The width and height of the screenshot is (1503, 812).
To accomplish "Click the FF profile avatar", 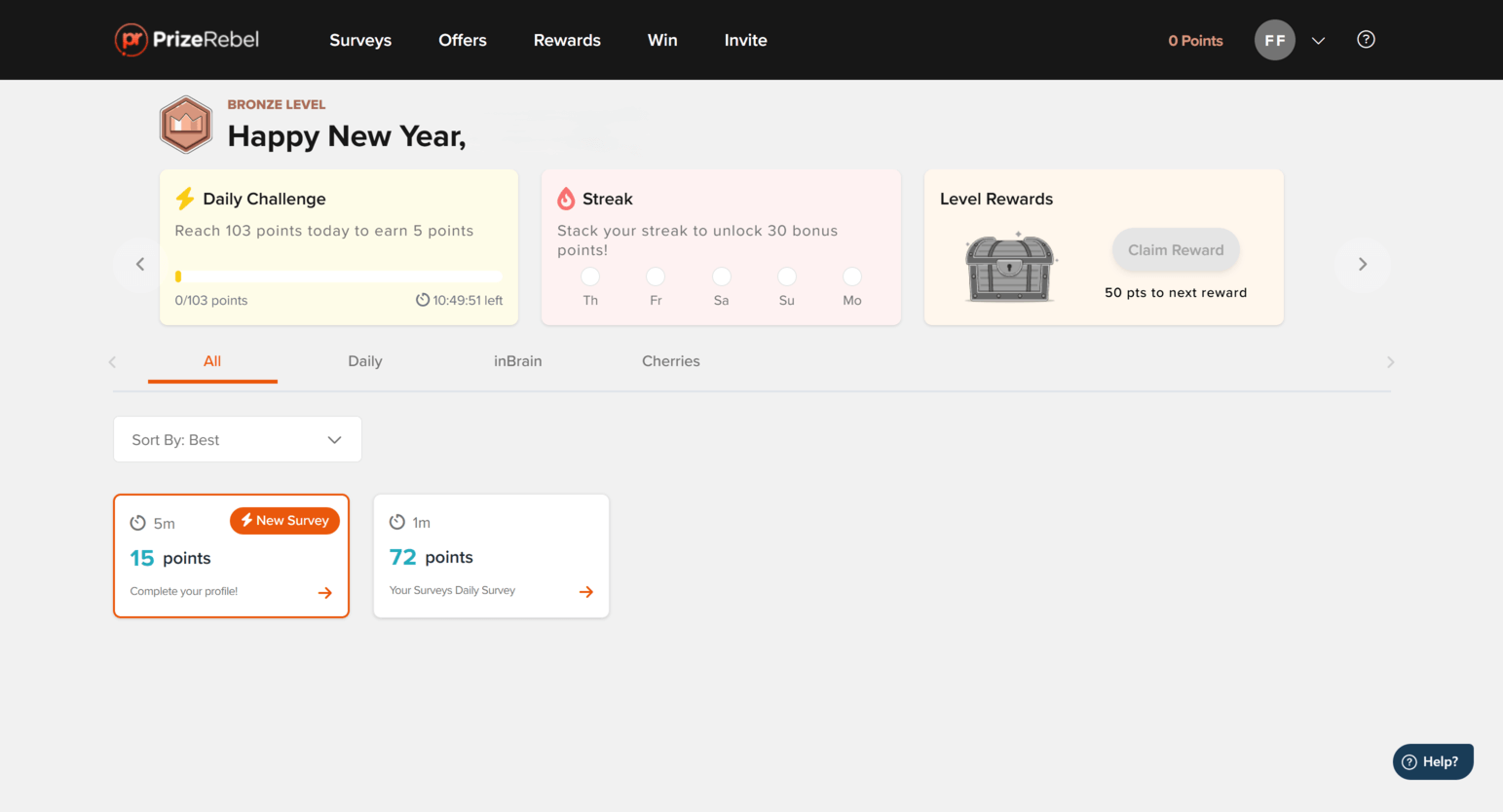I will click(1274, 40).
